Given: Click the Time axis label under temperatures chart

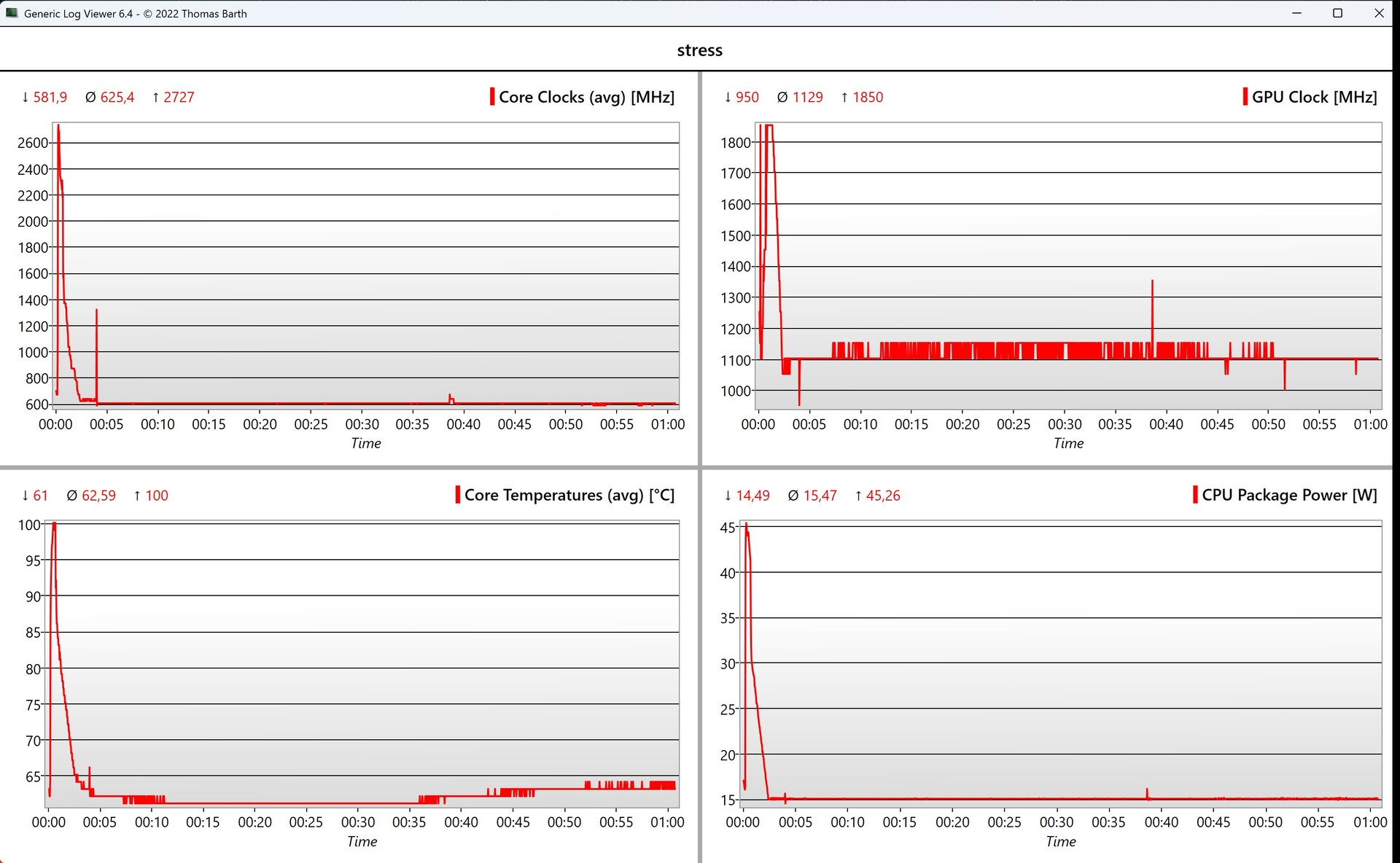Looking at the screenshot, I should pos(362,841).
